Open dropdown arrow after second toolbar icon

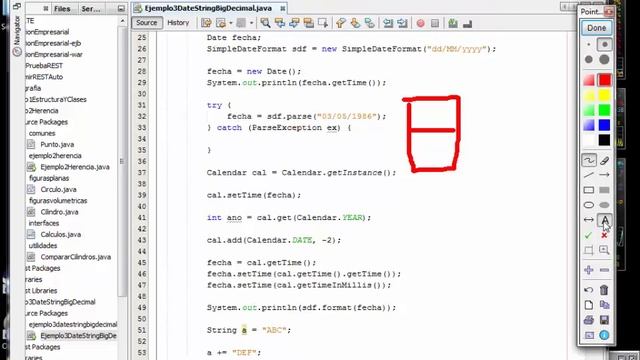click(x=231, y=23)
